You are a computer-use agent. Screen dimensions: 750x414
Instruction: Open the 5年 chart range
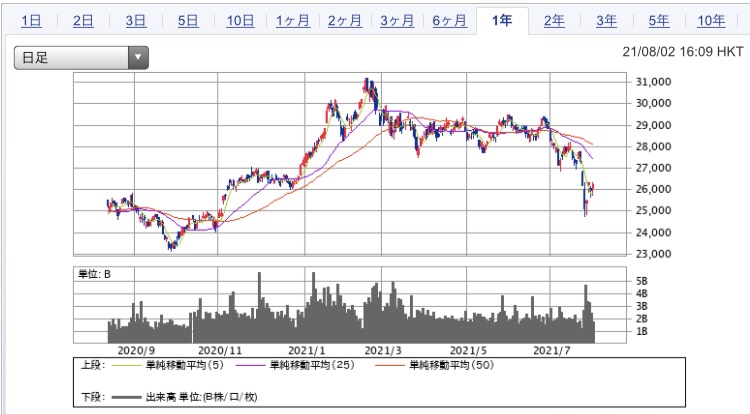pos(659,21)
